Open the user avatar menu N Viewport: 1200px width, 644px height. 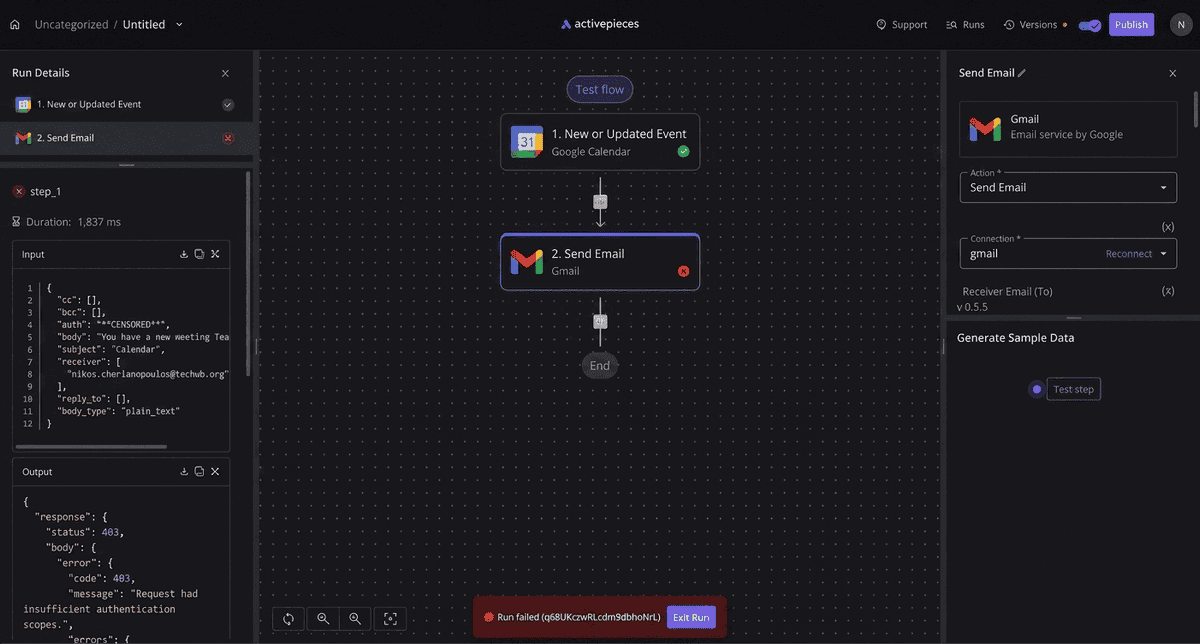pos(1181,24)
